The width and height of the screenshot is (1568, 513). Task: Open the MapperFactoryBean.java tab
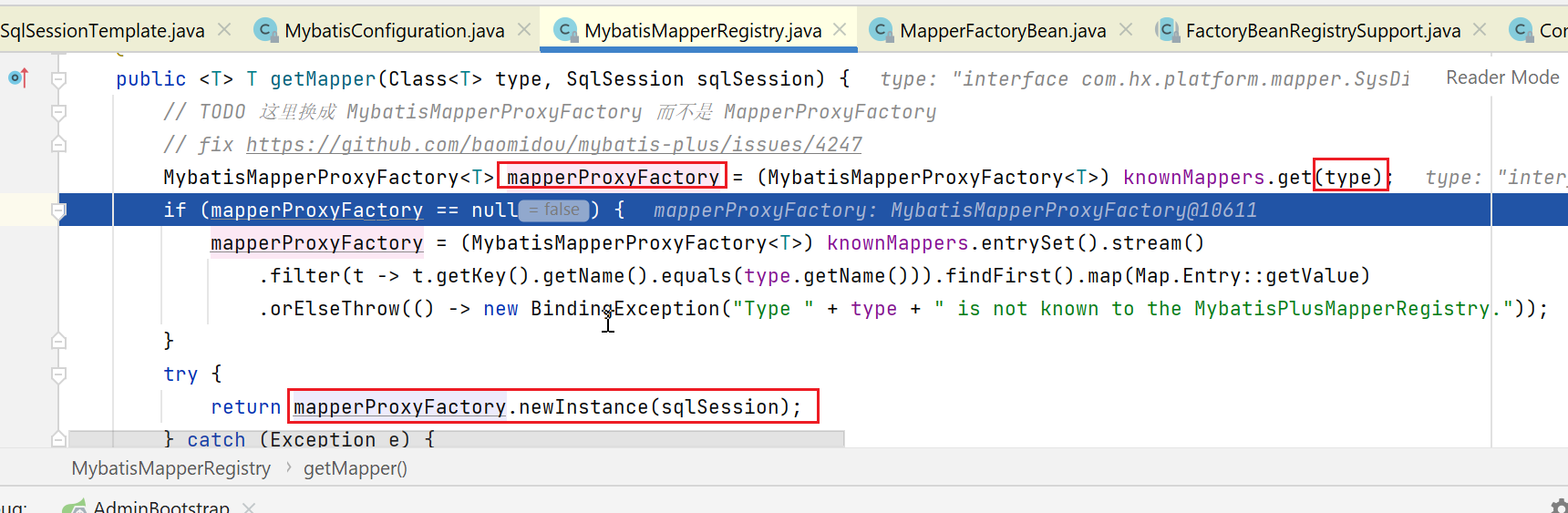[x=1003, y=31]
